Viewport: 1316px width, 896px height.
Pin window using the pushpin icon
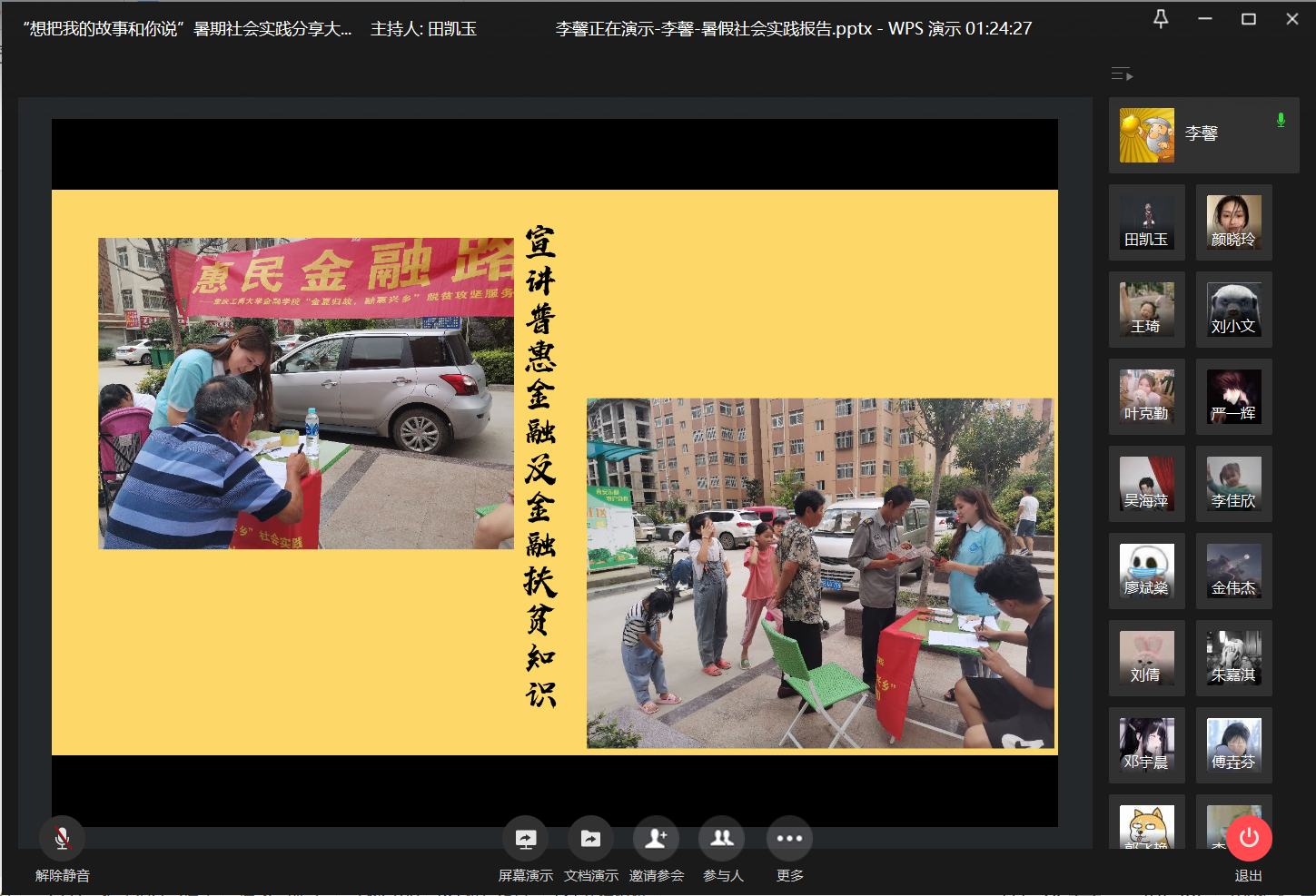click(x=1161, y=19)
